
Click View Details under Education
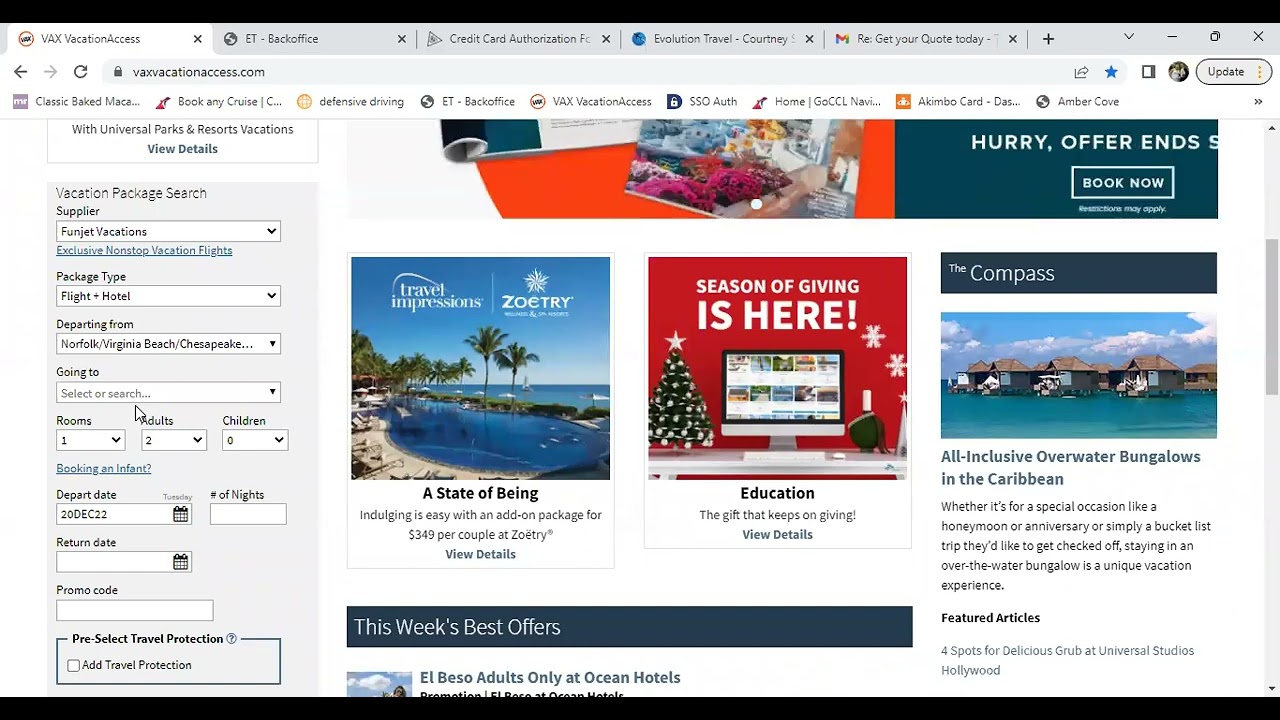pyautogui.click(x=777, y=535)
